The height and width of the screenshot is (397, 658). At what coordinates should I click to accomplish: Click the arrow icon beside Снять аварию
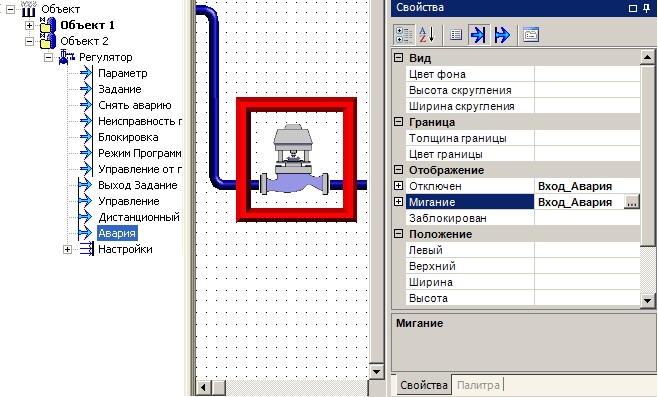[86, 105]
